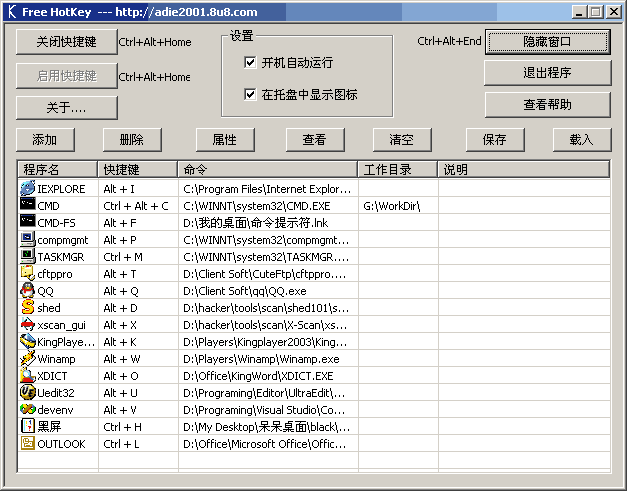627x491 pixels.
Task: Click the xscan_gui icon
Action: coord(28,324)
